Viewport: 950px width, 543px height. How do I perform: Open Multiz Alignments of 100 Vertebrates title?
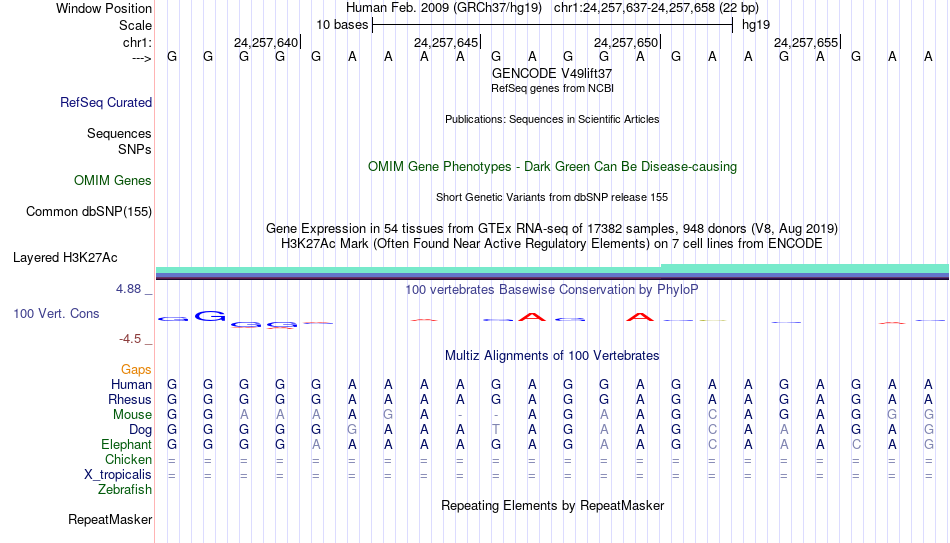[552, 356]
